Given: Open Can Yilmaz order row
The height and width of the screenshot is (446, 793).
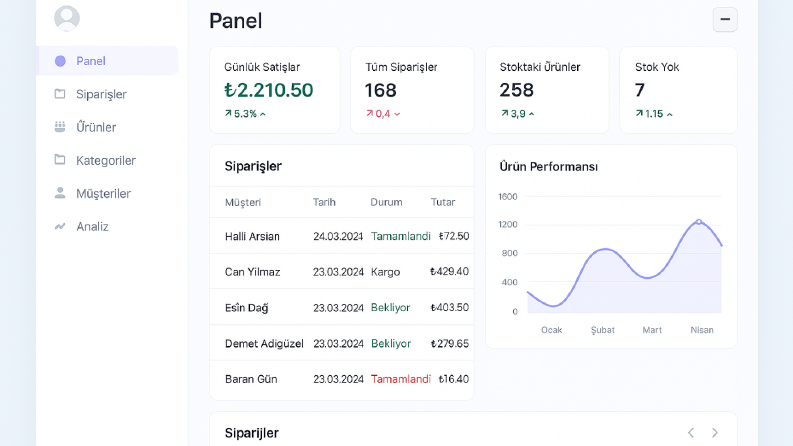Looking at the screenshot, I should click(342, 272).
